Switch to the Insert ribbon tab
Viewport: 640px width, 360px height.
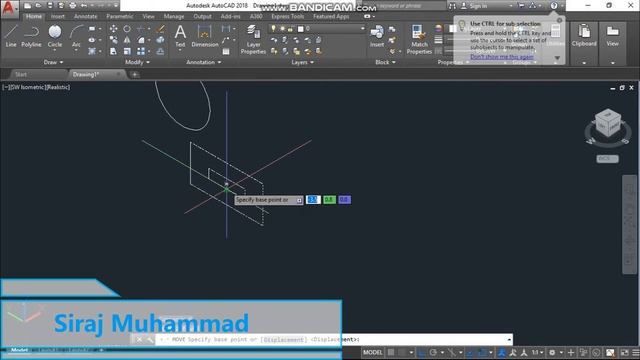click(58, 16)
